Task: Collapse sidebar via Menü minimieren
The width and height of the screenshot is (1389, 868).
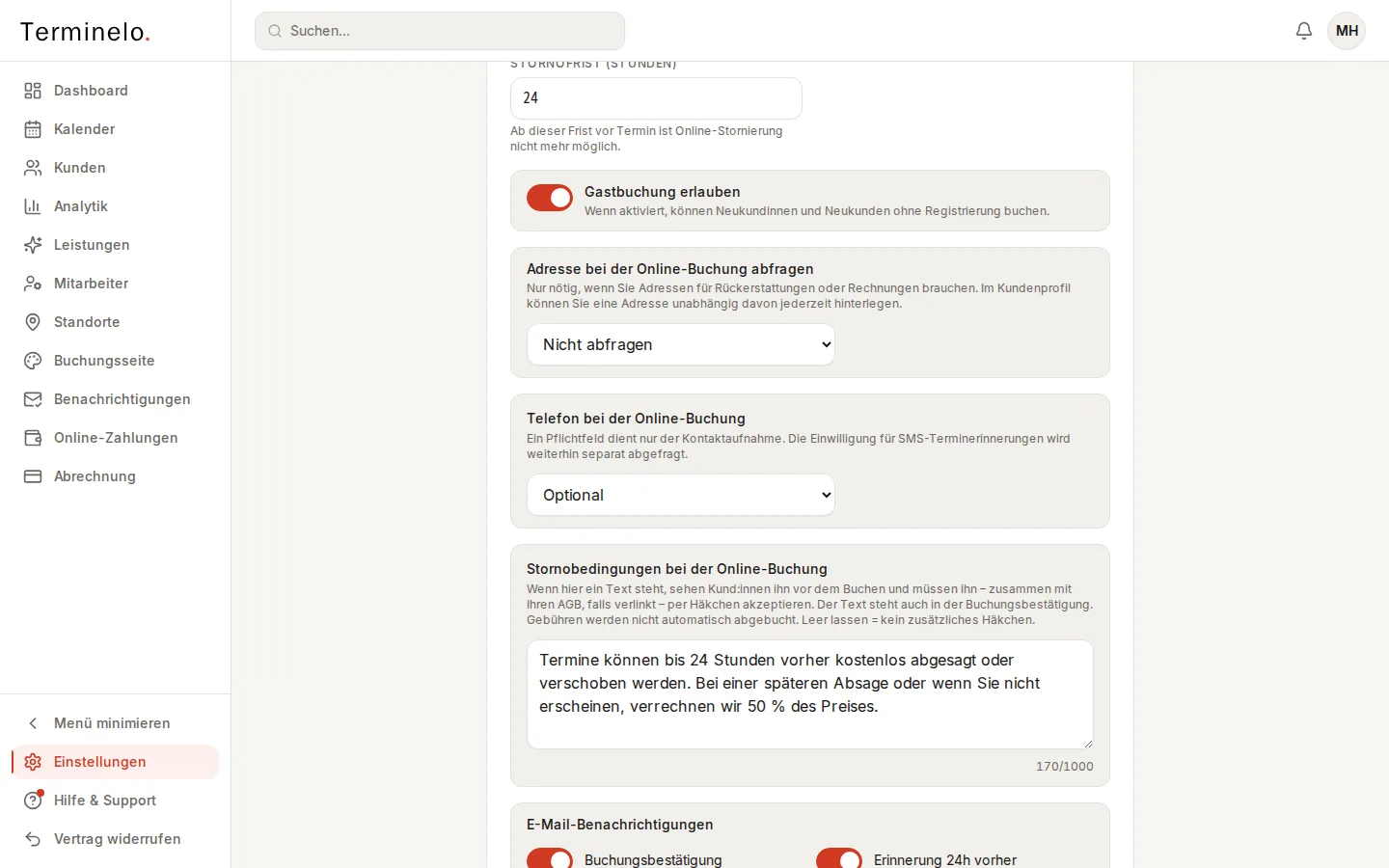Action: point(116,723)
